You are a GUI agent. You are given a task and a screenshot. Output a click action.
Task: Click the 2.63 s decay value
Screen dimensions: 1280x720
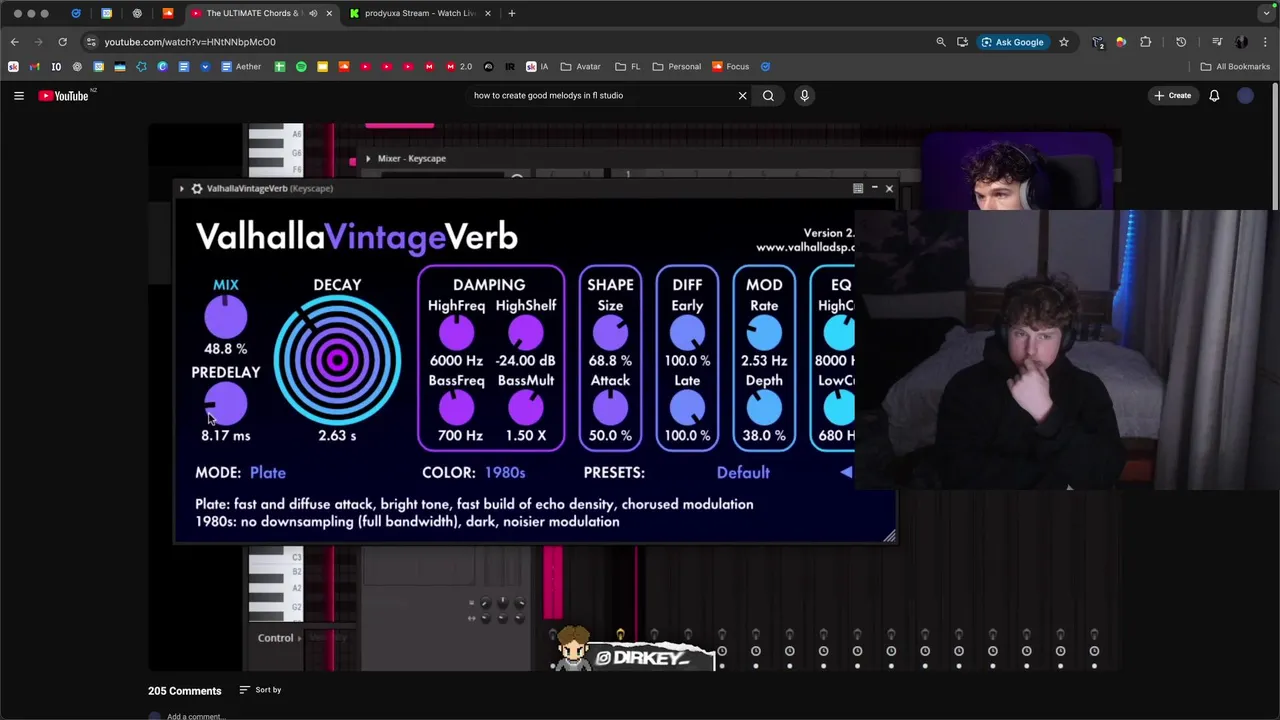pyautogui.click(x=337, y=436)
